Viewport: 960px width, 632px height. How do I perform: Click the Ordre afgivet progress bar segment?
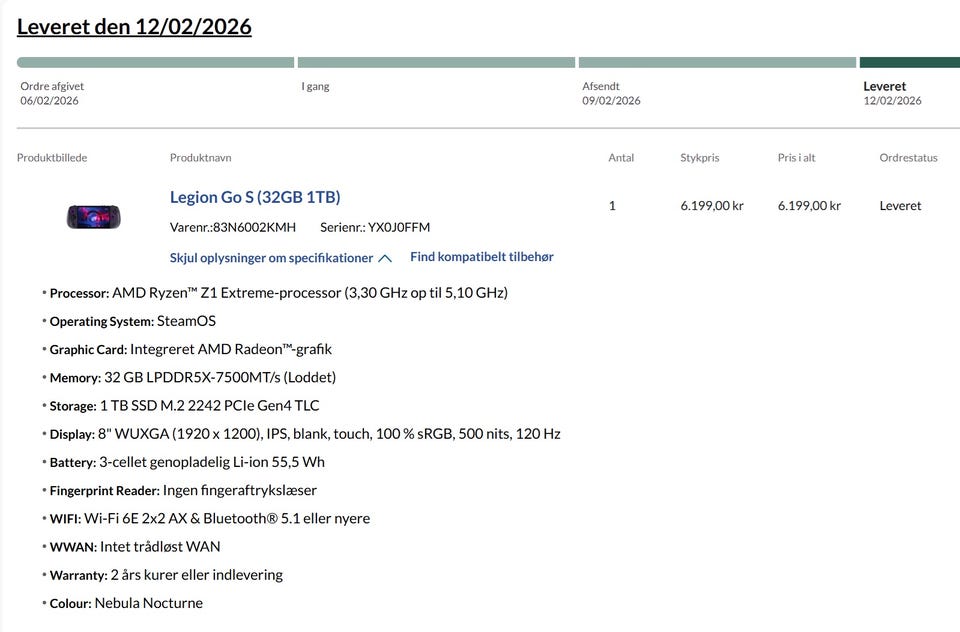155,62
